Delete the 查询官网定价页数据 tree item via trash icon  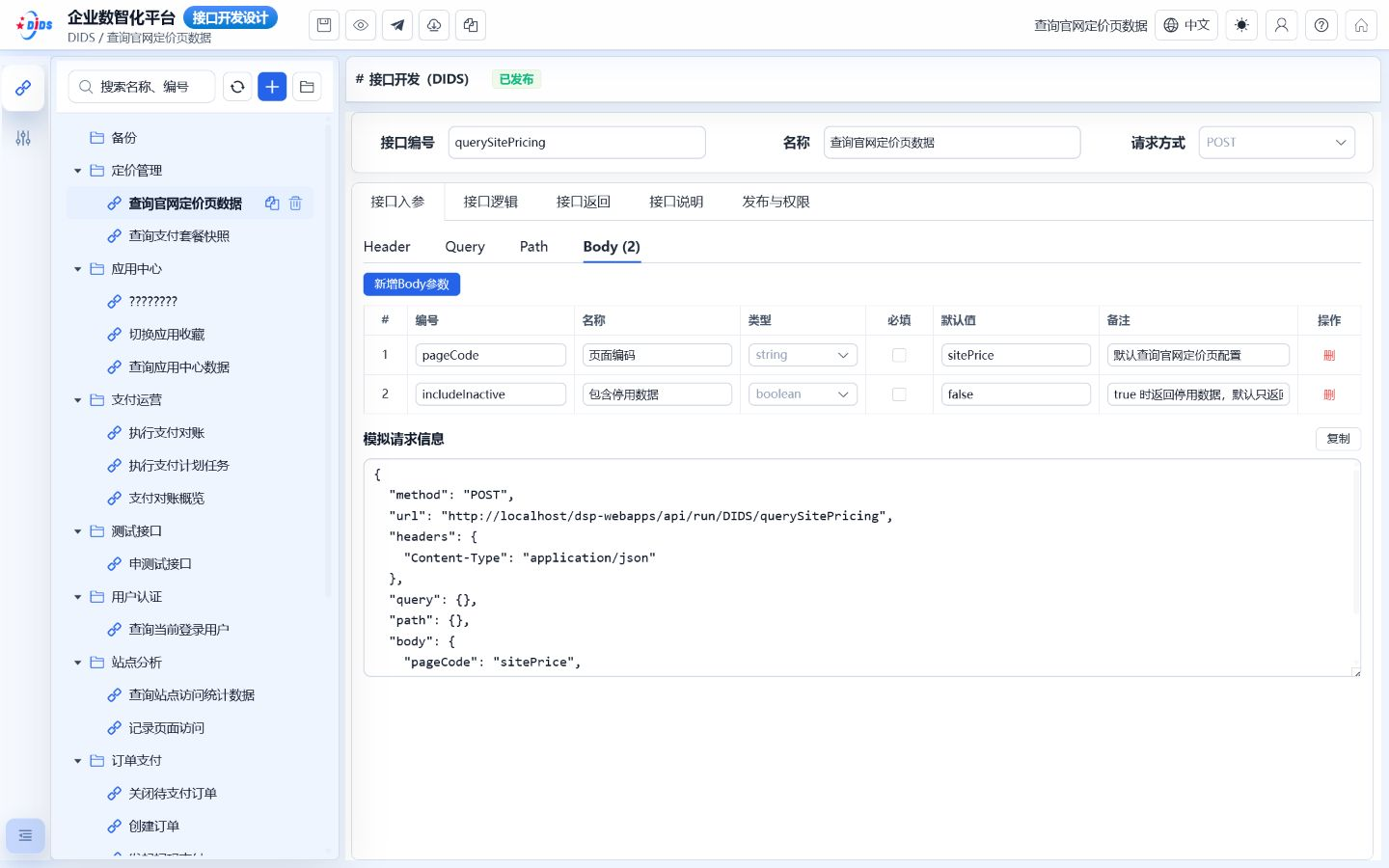click(296, 203)
